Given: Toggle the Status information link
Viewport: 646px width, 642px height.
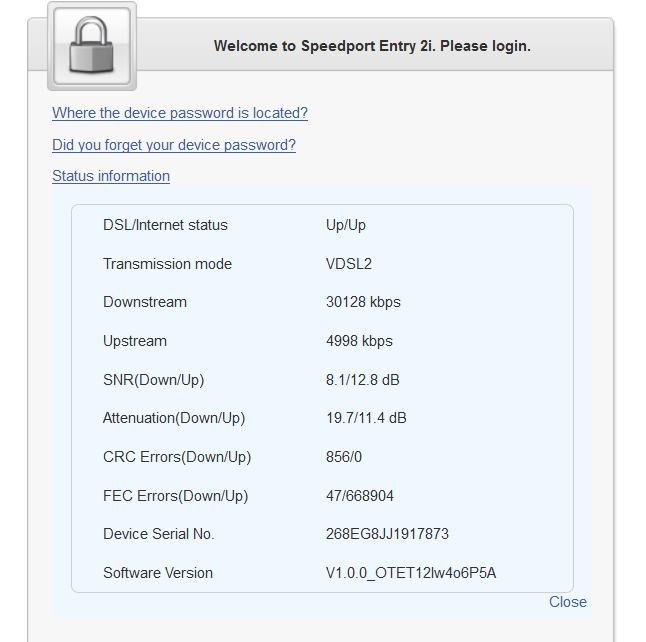Looking at the screenshot, I should coord(111,176).
